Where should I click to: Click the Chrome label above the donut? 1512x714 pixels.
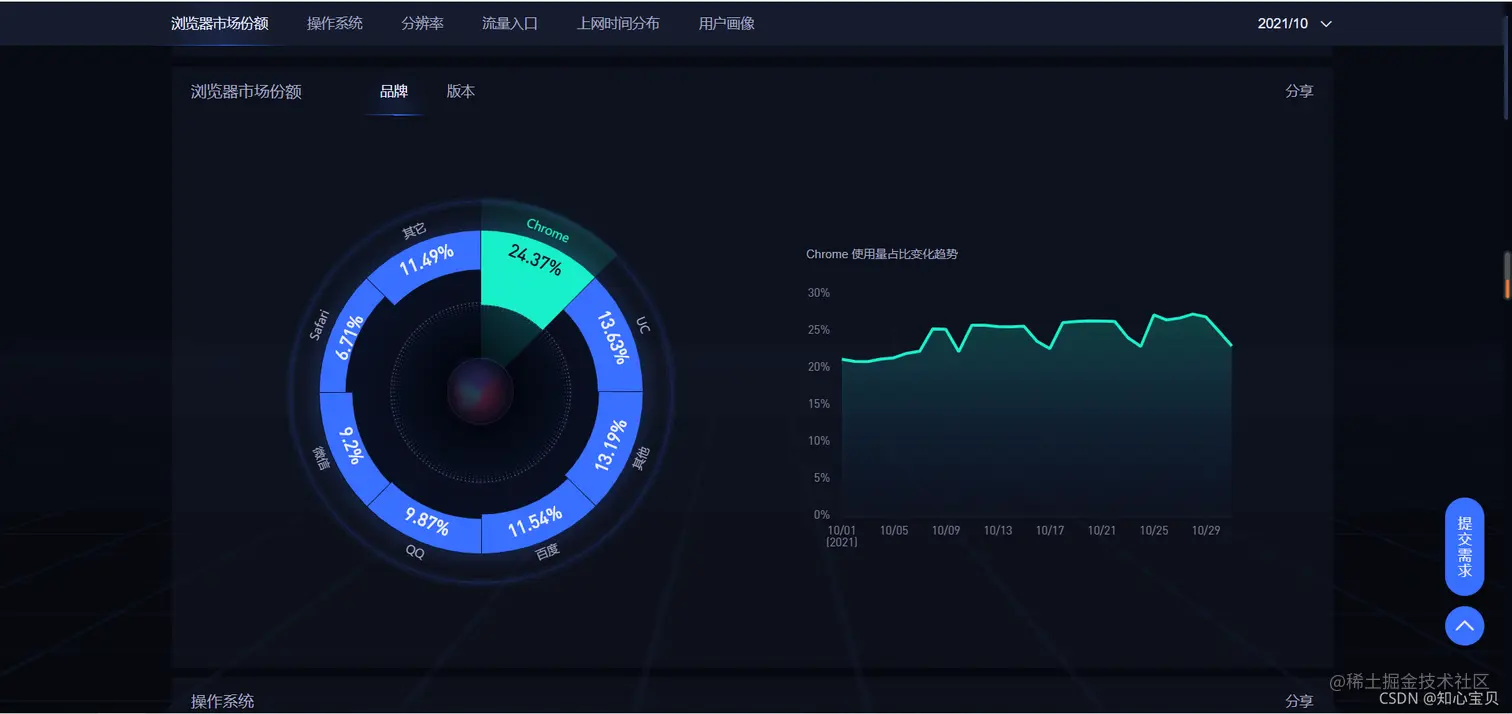pos(547,230)
